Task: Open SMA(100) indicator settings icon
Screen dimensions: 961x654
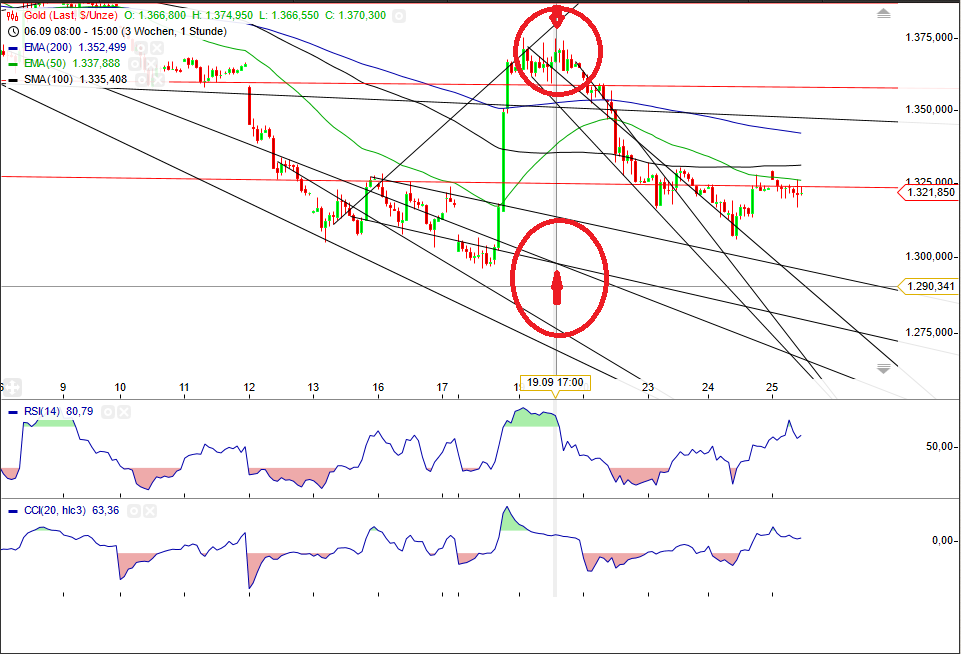Action: [x=142, y=80]
